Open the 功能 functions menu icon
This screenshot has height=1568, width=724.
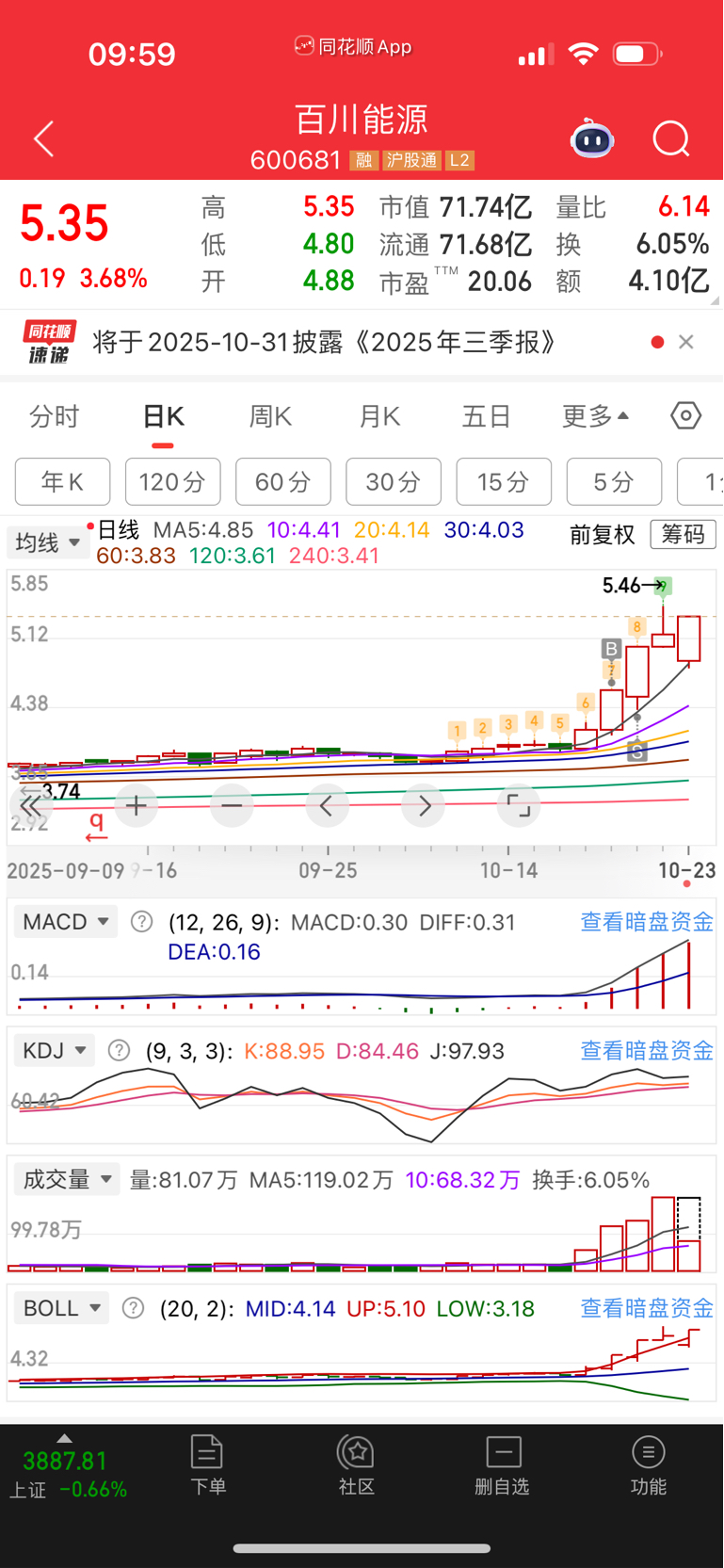(x=648, y=1465)
